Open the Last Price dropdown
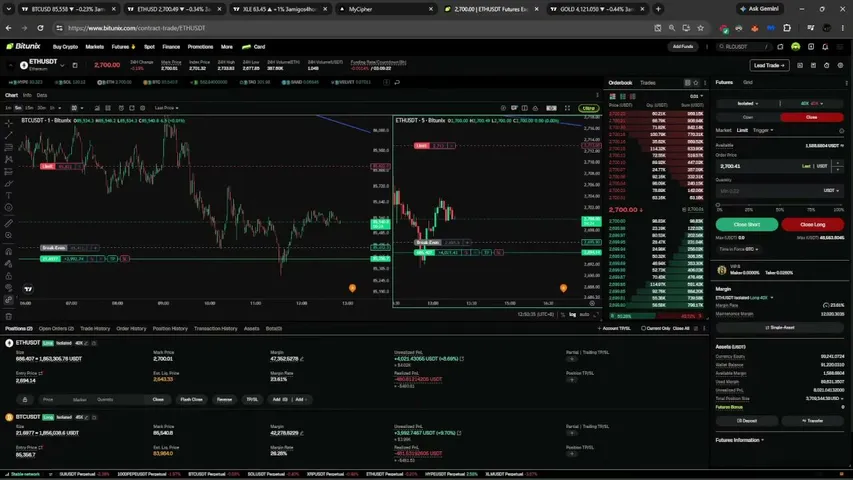 [x=166, y=108]
